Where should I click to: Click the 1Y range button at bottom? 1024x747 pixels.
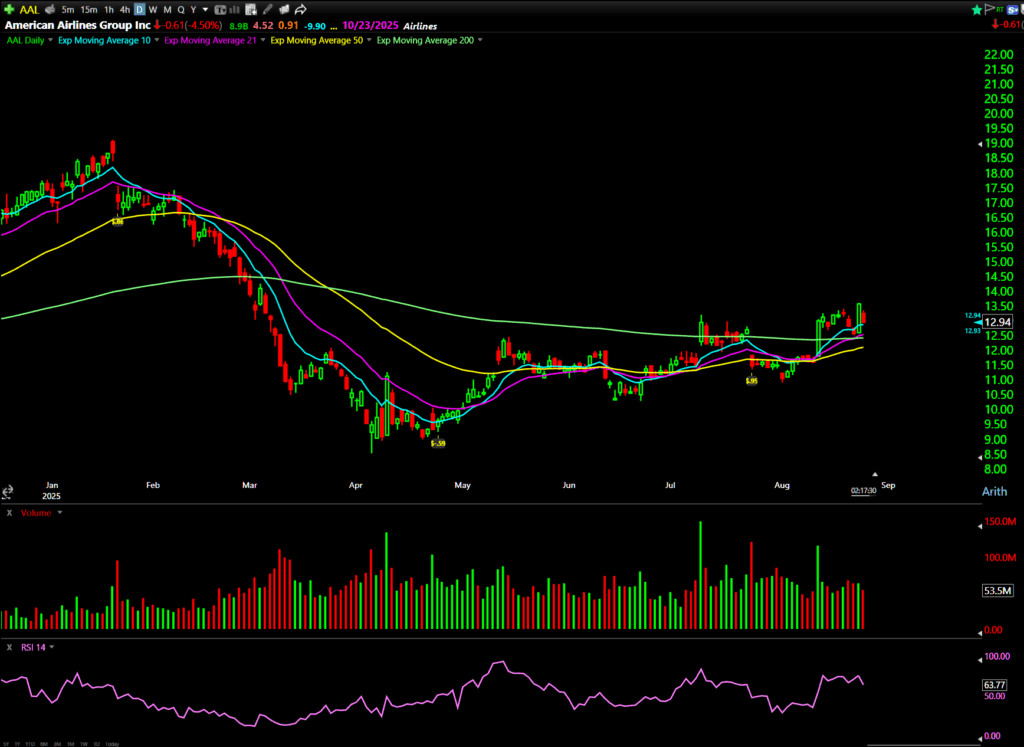tap(18, 744)
